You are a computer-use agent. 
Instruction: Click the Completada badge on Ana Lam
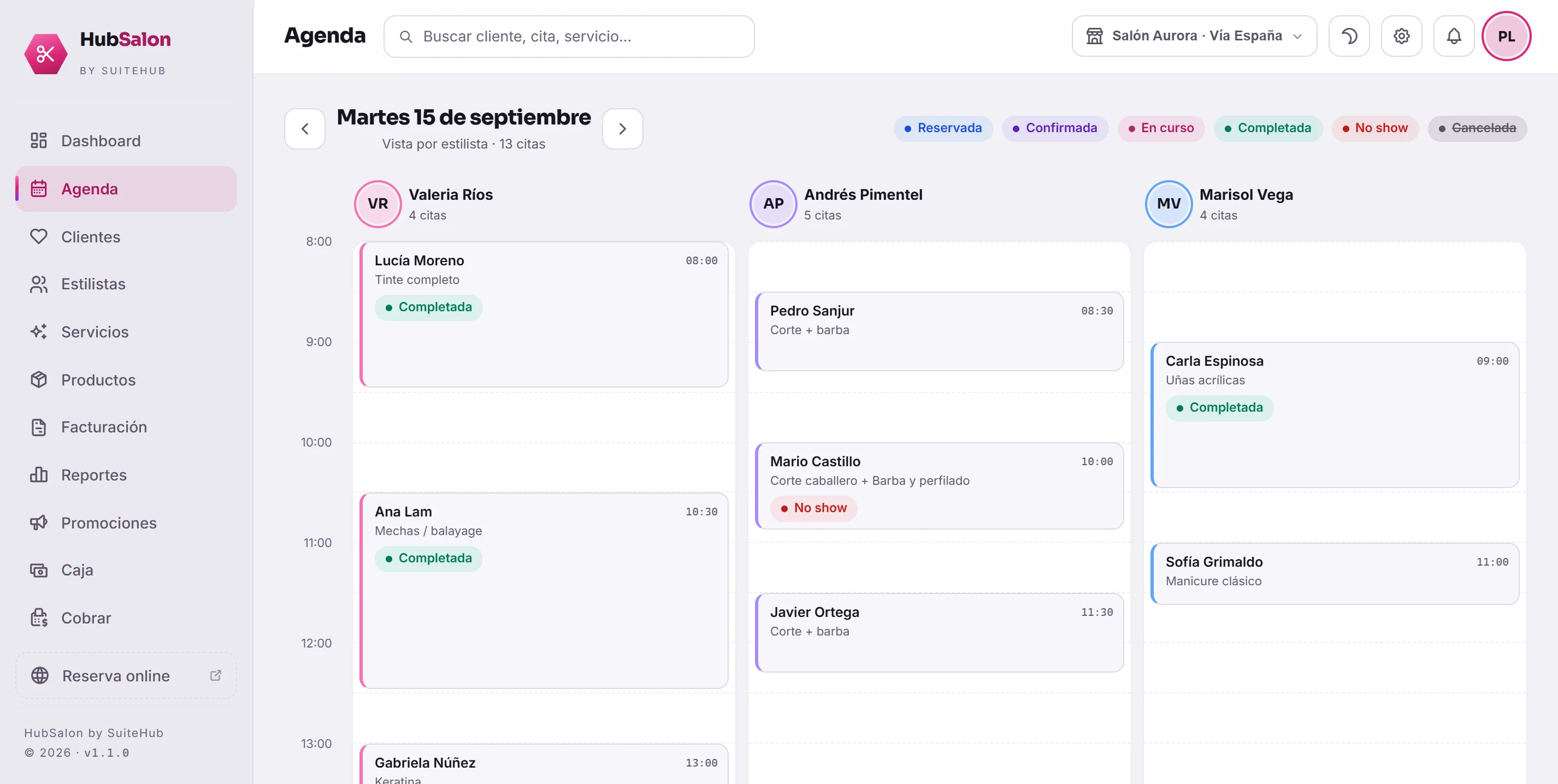point(428,558)
